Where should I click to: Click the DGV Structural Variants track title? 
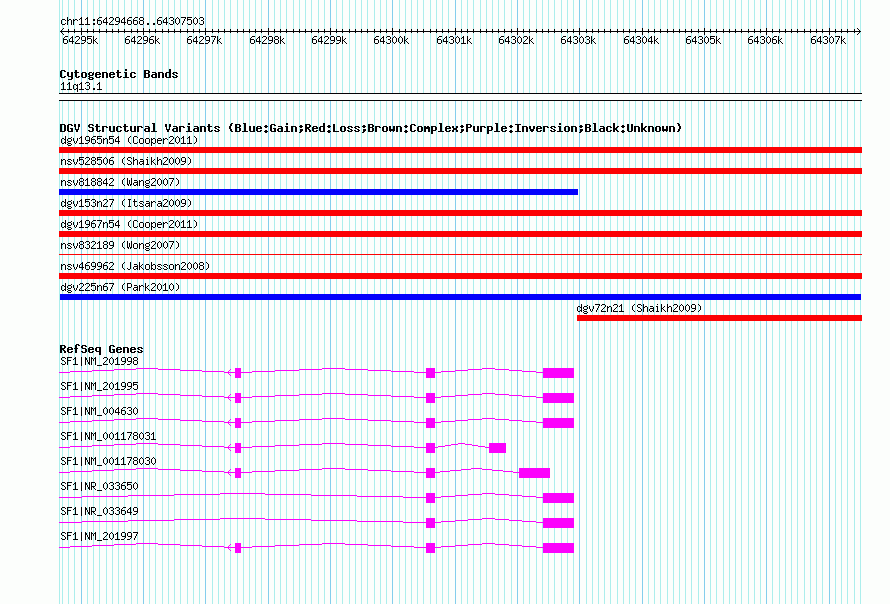[x=371, y=128]
